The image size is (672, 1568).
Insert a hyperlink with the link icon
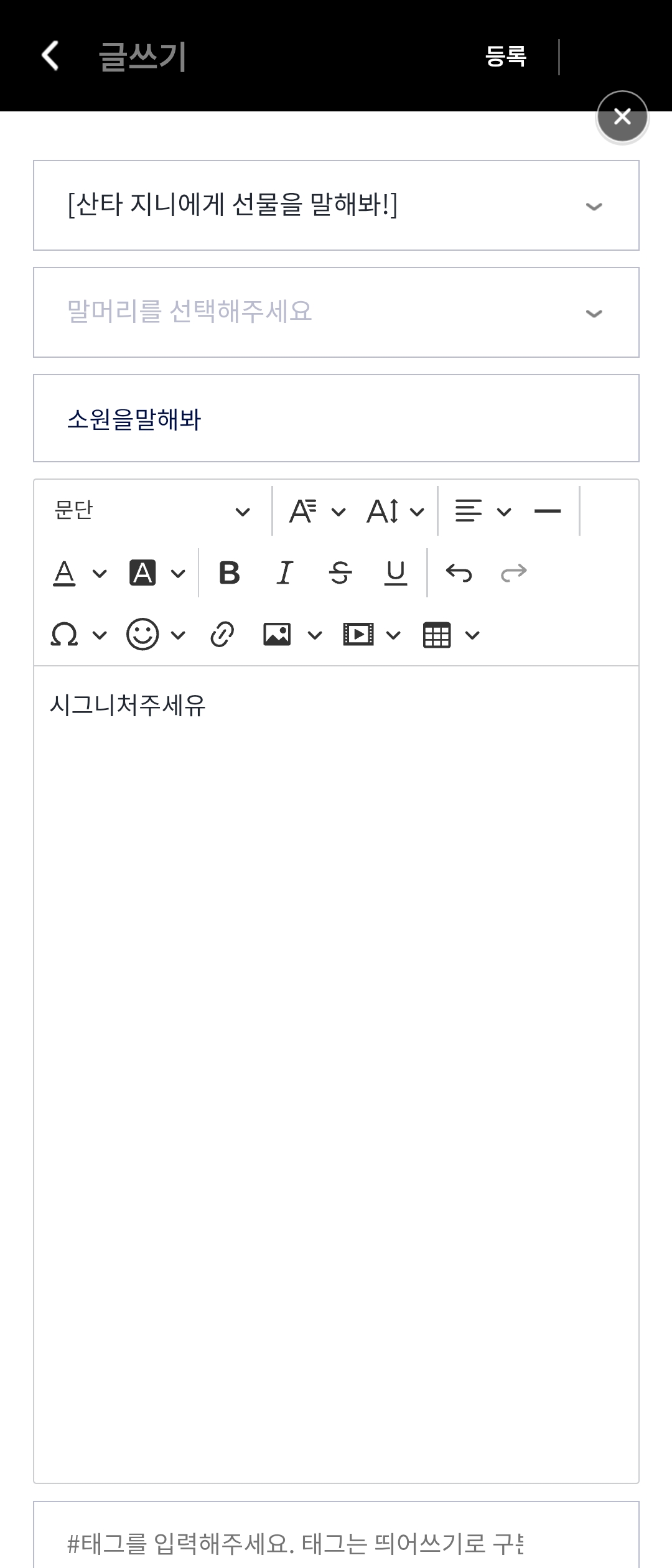point(222,635)
